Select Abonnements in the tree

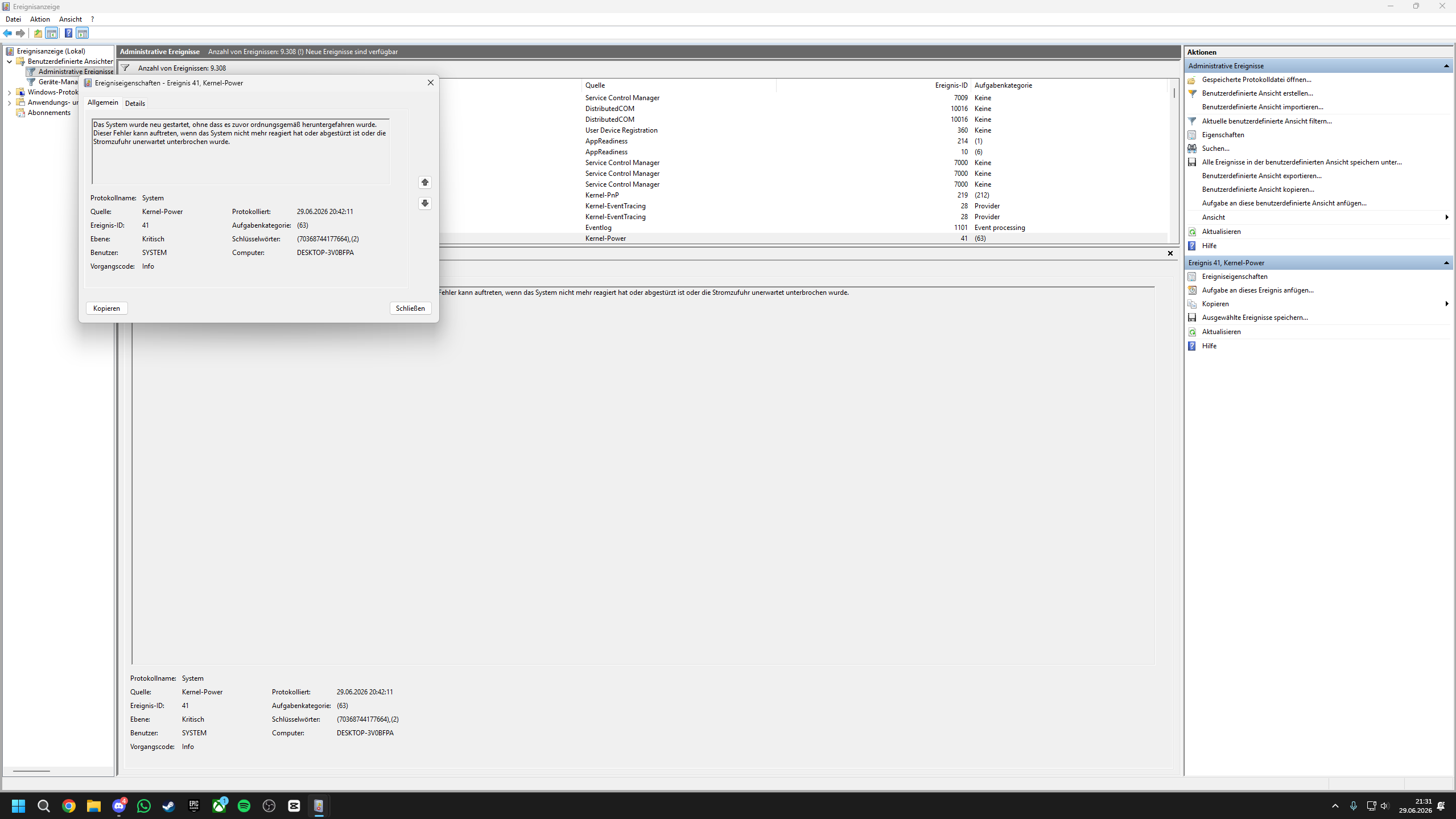49,113
